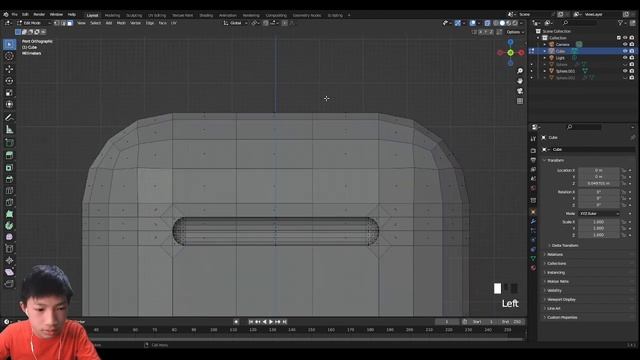Expand the Camera item in outliner

[545, 44]
